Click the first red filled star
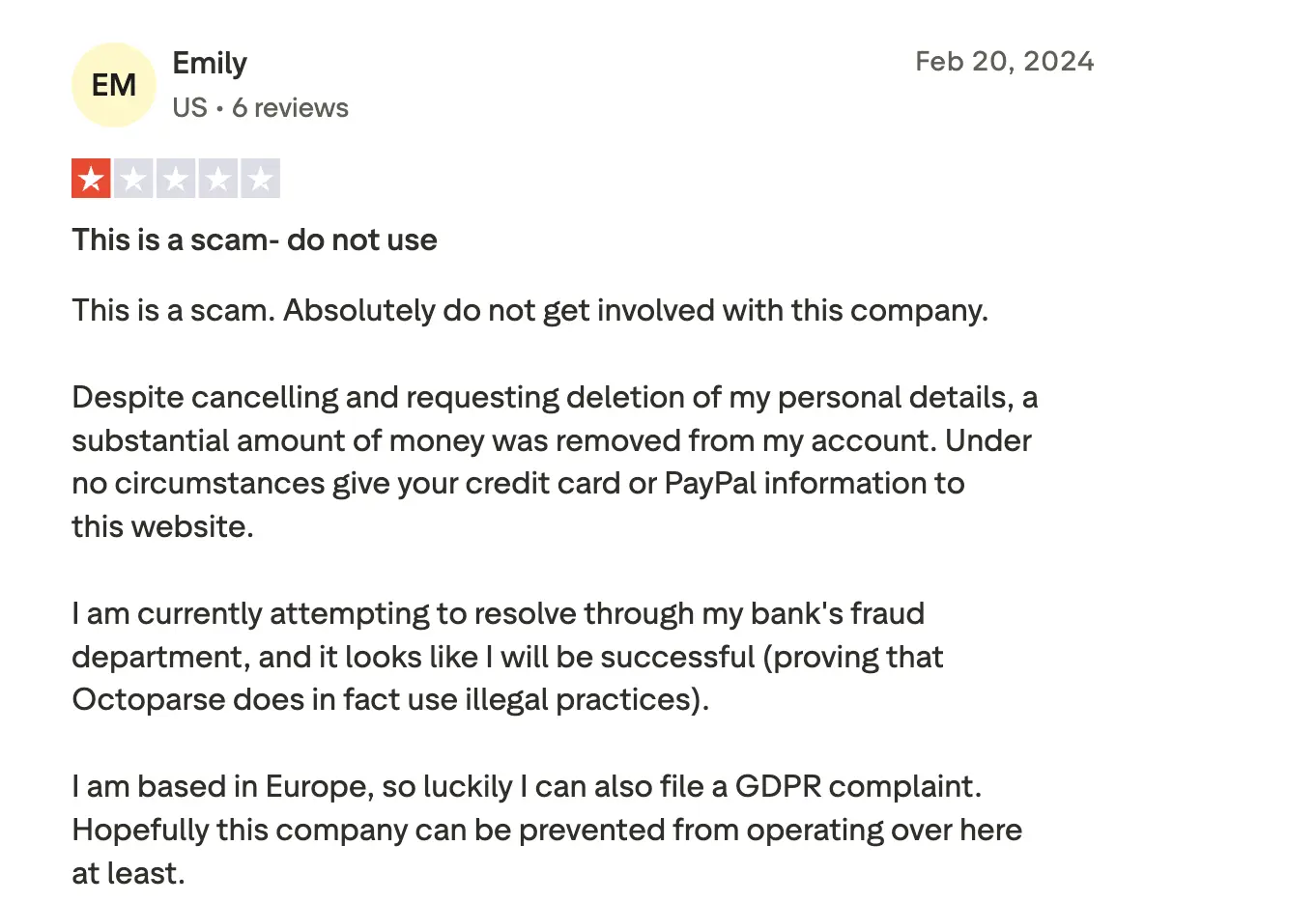 (x=91, y=179)
